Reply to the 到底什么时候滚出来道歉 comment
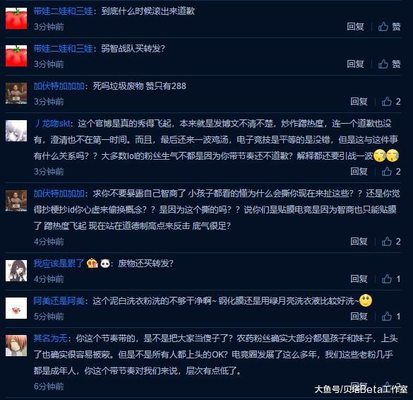This screenshot has height=400, width=413. pyautogui.click(x=355, y=27)
